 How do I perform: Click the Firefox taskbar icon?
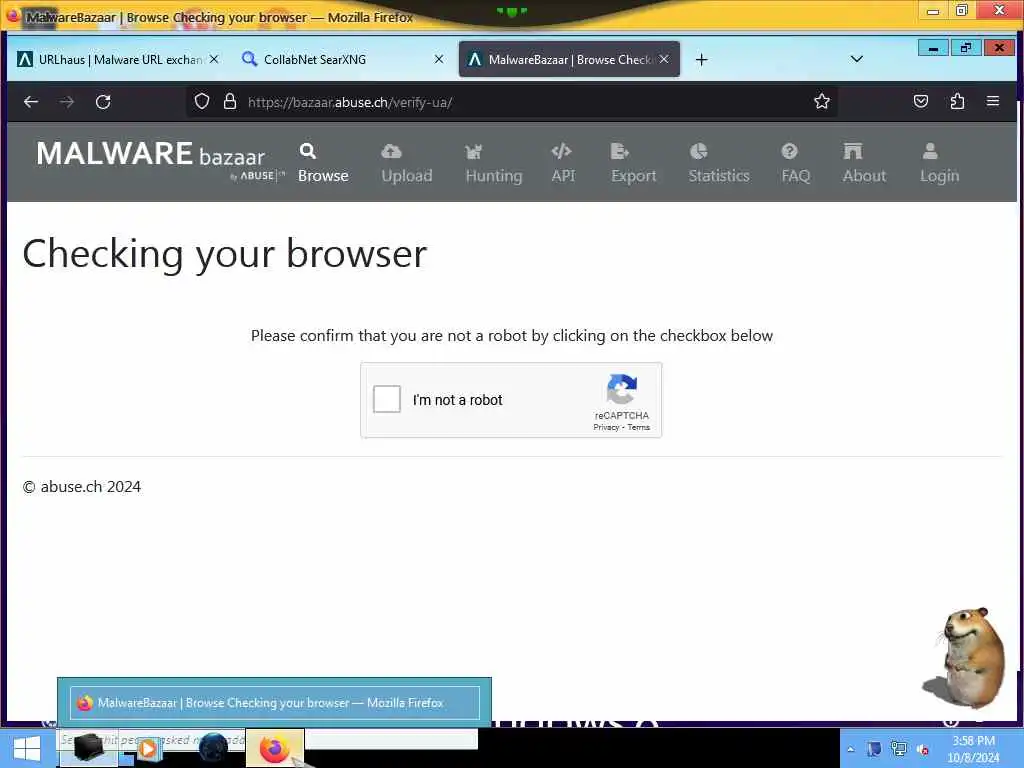pyautogui.click(x=275, y=748)
